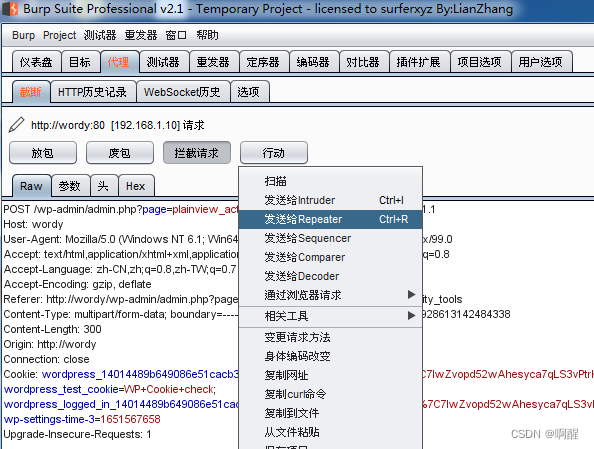Choose 身体编码改变 from the menu
Viewport: 594px width, 449px height.
click(x=330, y=356)
